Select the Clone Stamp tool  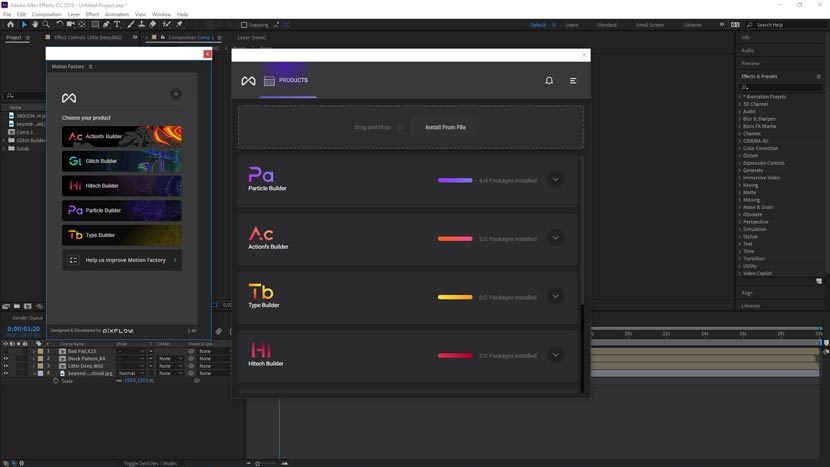click(141, 24)
